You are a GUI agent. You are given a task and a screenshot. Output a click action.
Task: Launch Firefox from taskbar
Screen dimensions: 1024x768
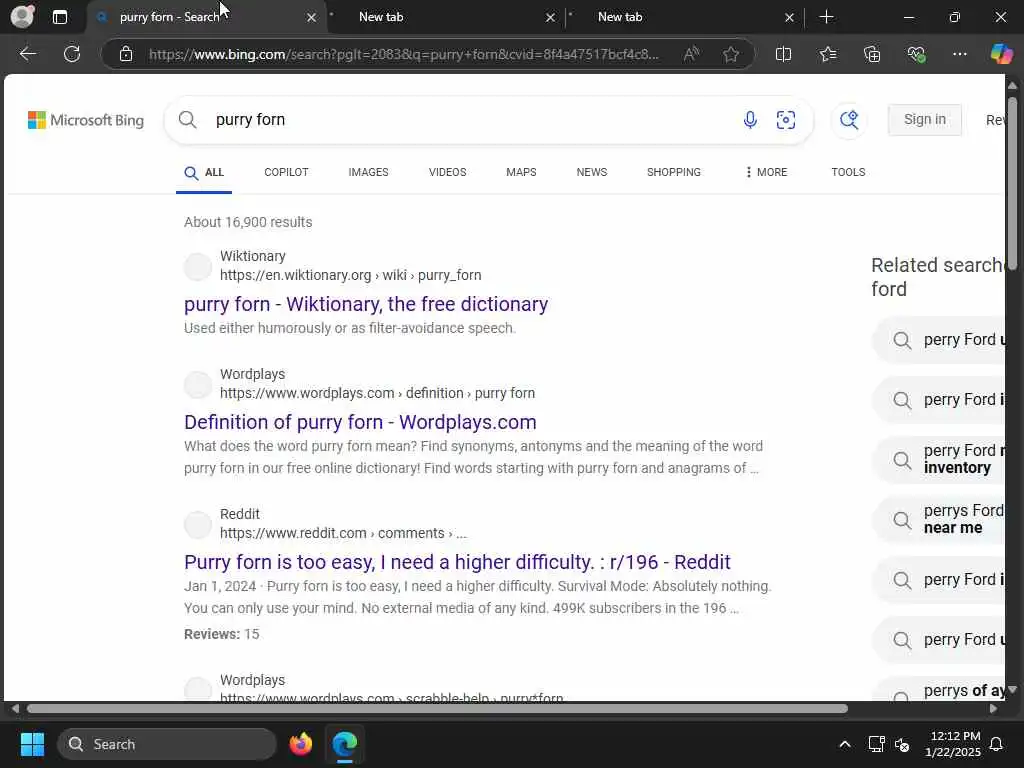coord(300,744)
